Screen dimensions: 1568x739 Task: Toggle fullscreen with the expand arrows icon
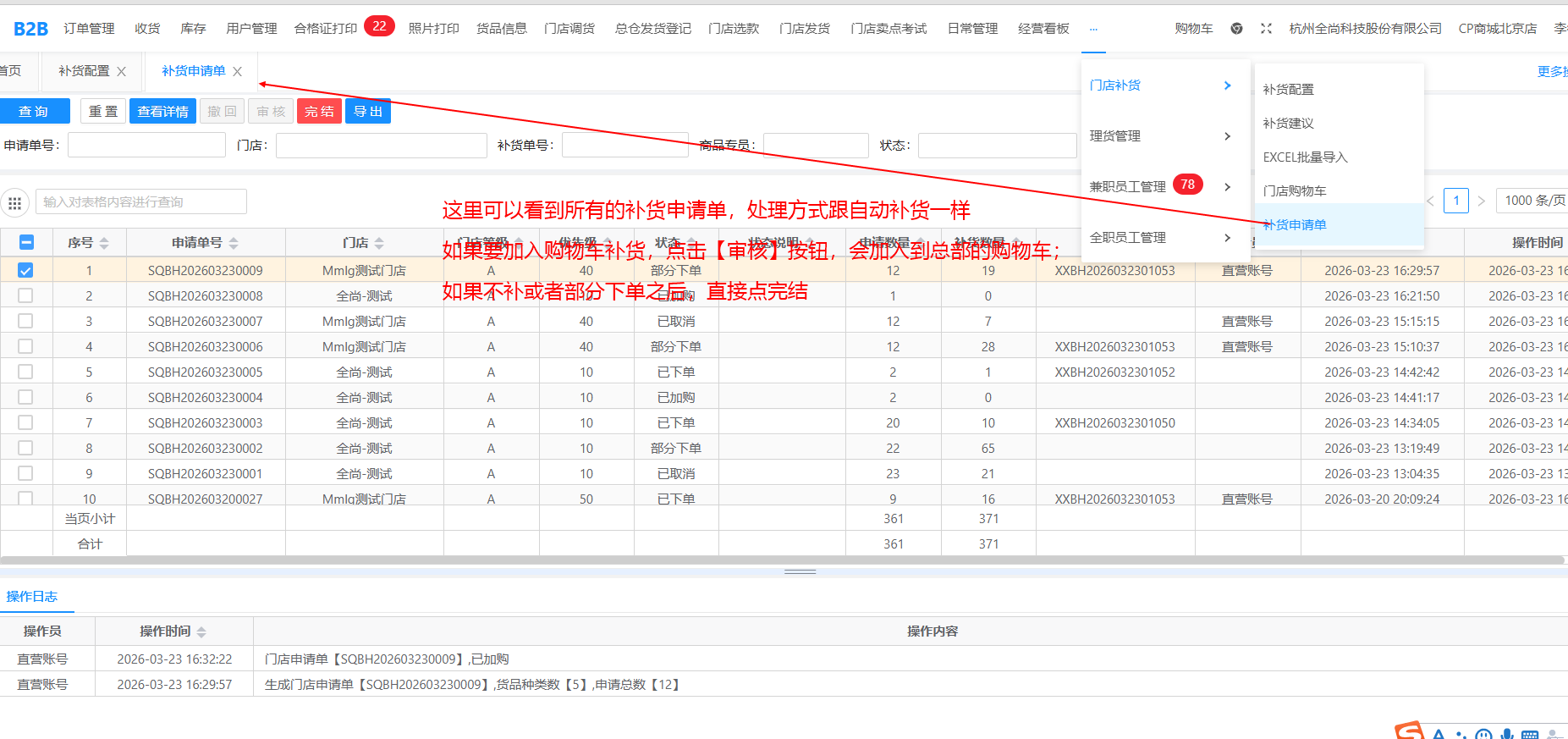[1266, 29]
